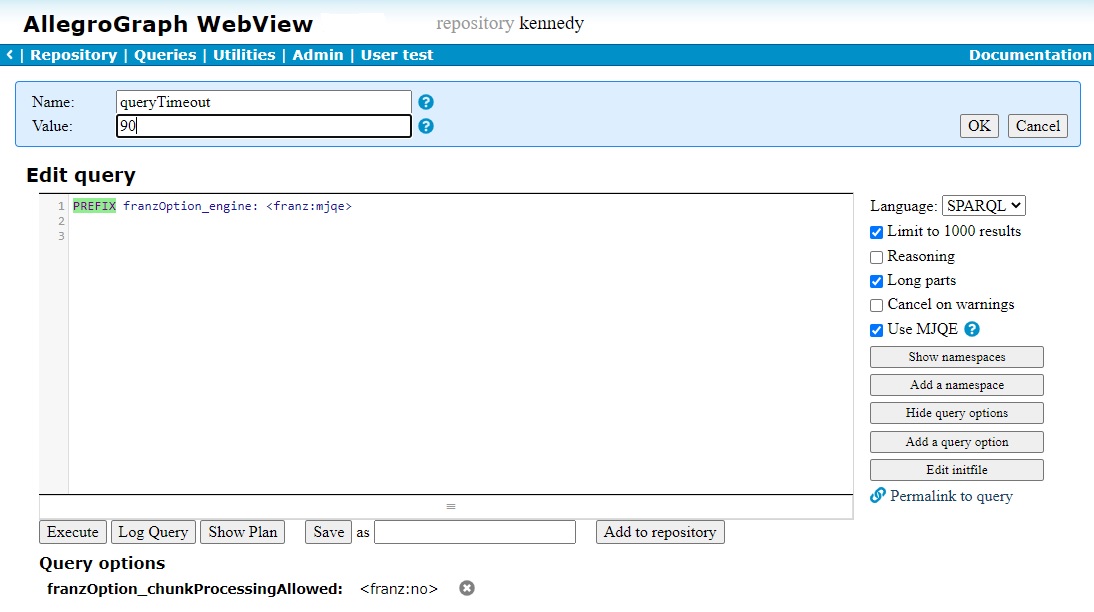This screenshot has height=612, width=1094.
Task: Open the Admin menu
Action: [318, 55]
